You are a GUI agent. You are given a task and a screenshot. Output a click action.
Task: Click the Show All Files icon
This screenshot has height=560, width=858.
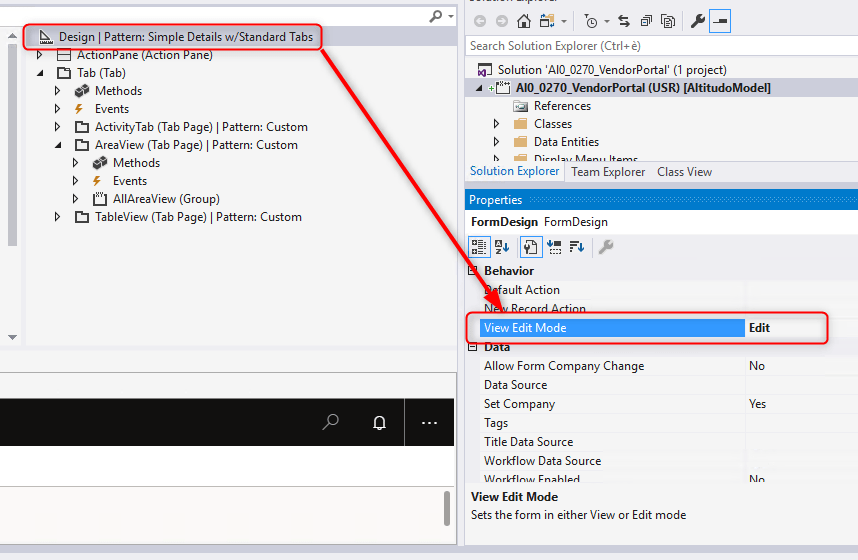pyautogui.click(x=668, y=21)
